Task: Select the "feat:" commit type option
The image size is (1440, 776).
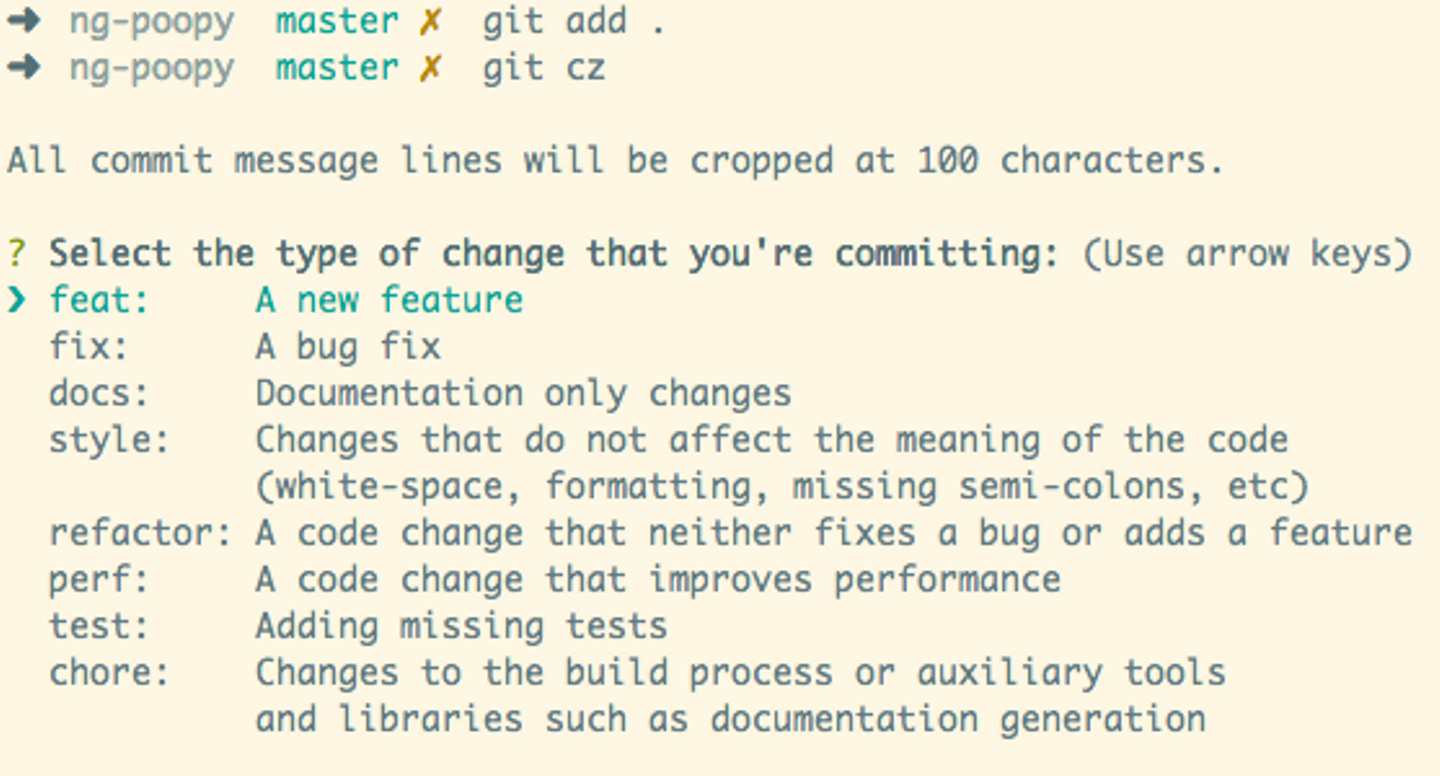Action: pyautogui.click(x=99, y=300)
